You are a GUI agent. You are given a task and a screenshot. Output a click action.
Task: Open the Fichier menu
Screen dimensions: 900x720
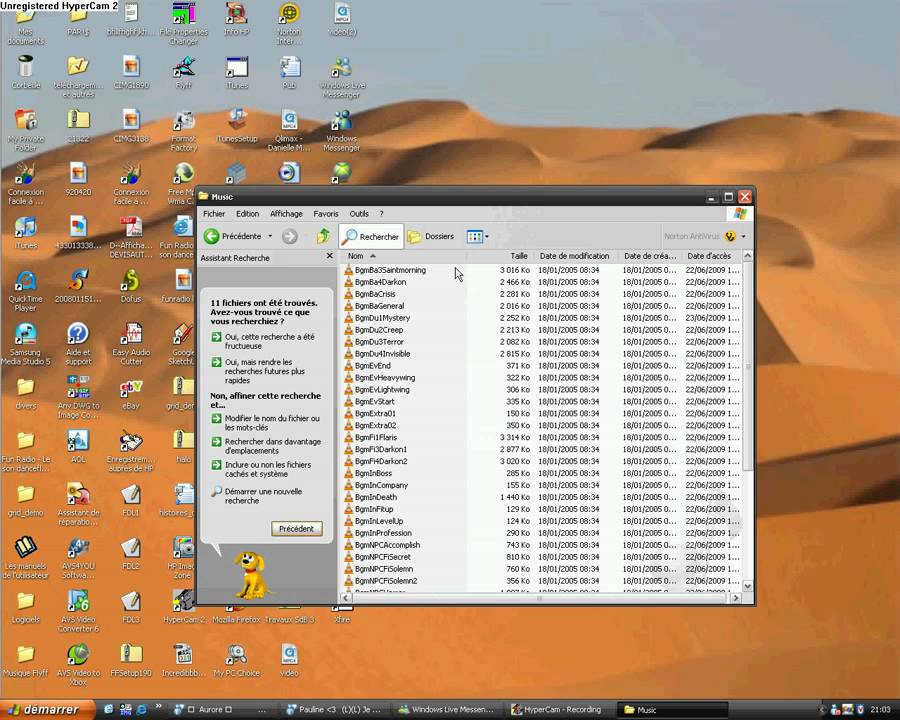tap(214, 214)
